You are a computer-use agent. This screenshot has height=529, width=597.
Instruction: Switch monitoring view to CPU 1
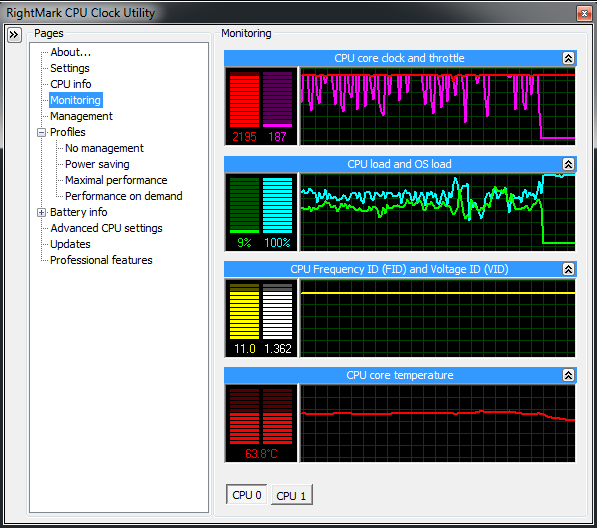click(292, 495)
